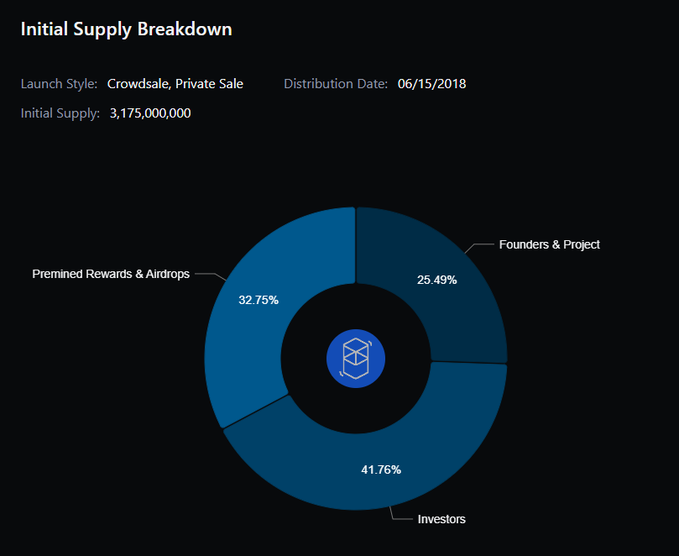Click the Launch Style field label
The width and height of the screenshot is (679, 556).
(59, 84)
